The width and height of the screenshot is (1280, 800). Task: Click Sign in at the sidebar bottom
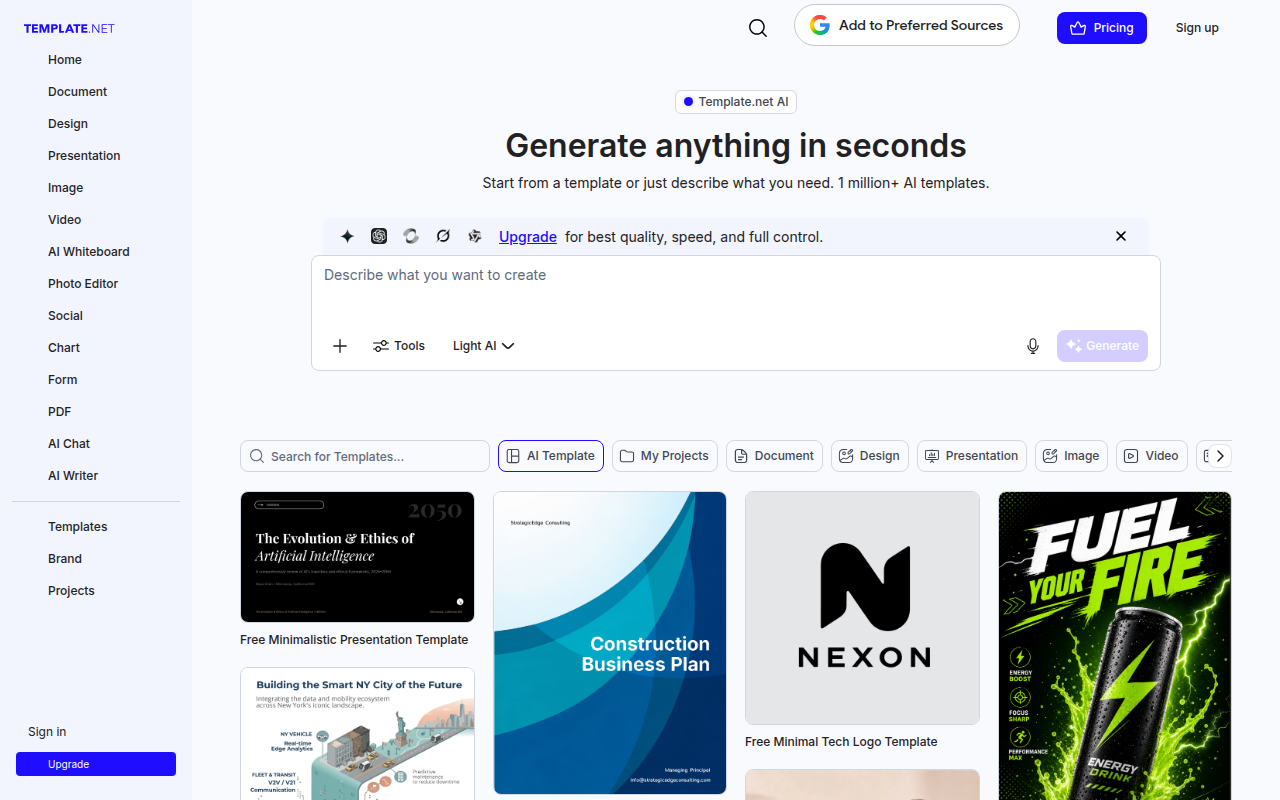pos(47,732)
